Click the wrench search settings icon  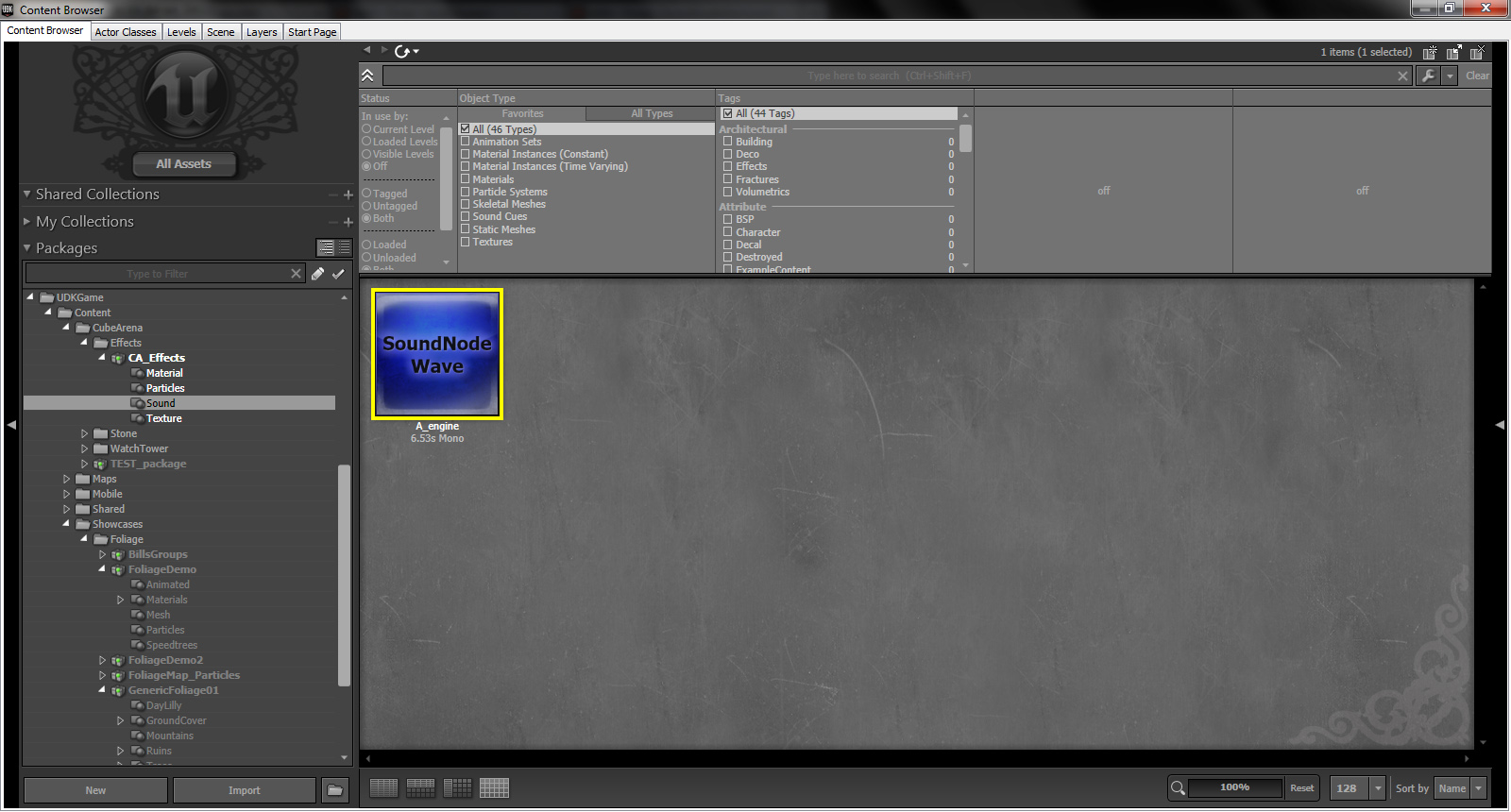coord(1428,76)
